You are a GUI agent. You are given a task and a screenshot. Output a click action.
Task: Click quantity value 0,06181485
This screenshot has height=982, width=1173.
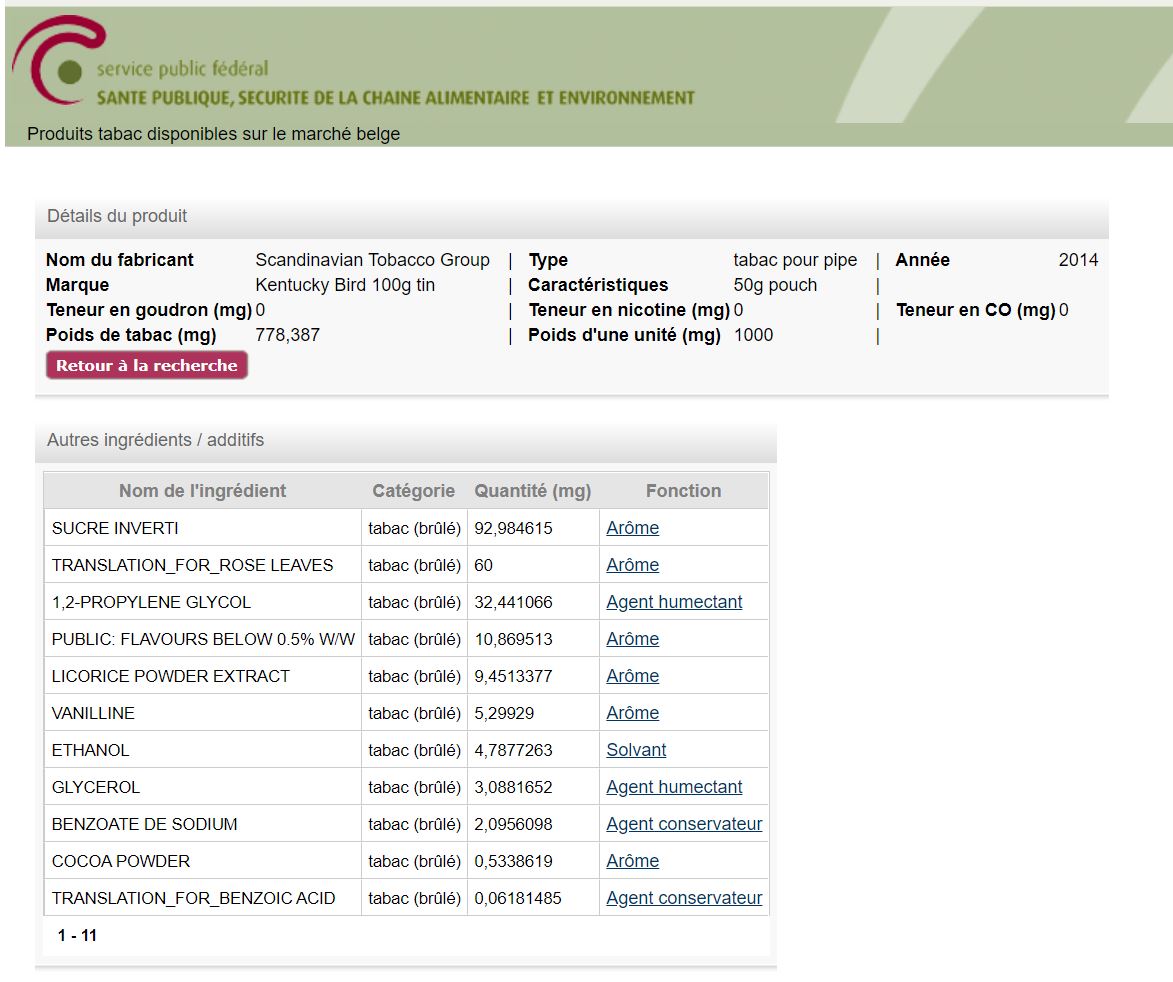click(518, 898)
